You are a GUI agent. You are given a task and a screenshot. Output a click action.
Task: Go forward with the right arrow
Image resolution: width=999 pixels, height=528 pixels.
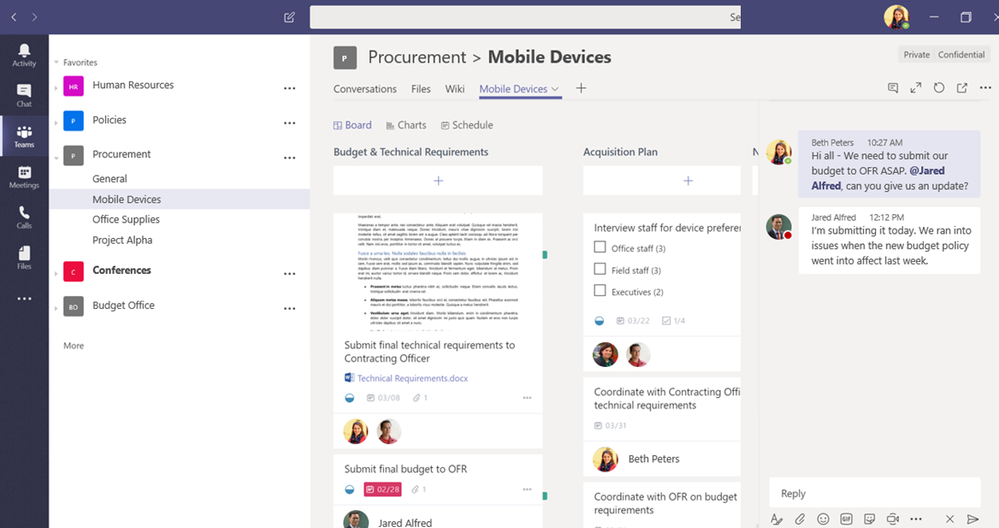(34, 17)
